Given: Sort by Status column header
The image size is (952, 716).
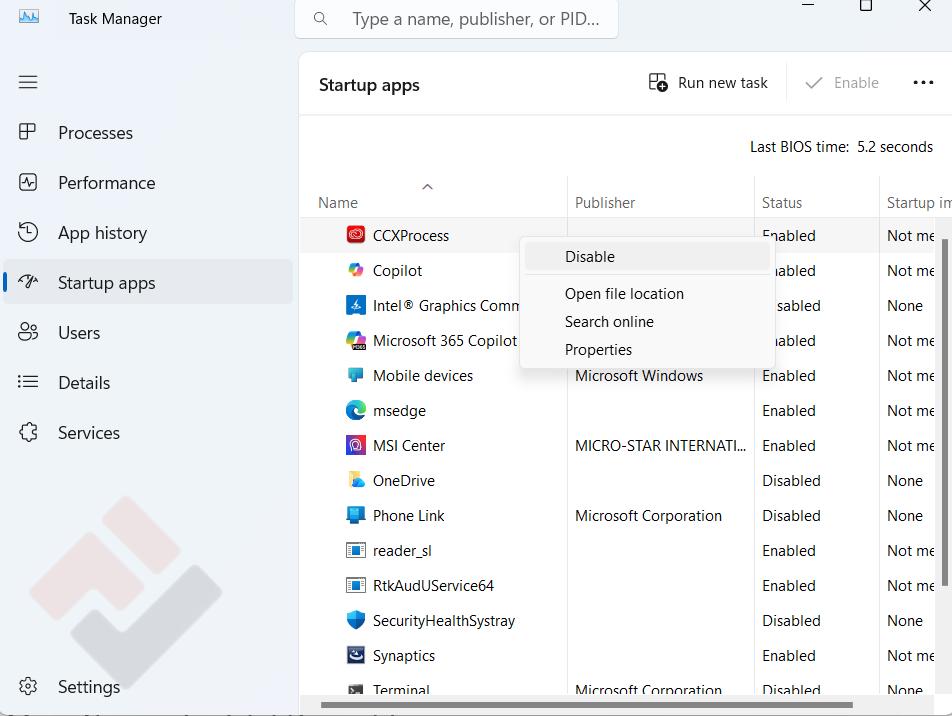Looking at the screenshot, I should [781, 202].
